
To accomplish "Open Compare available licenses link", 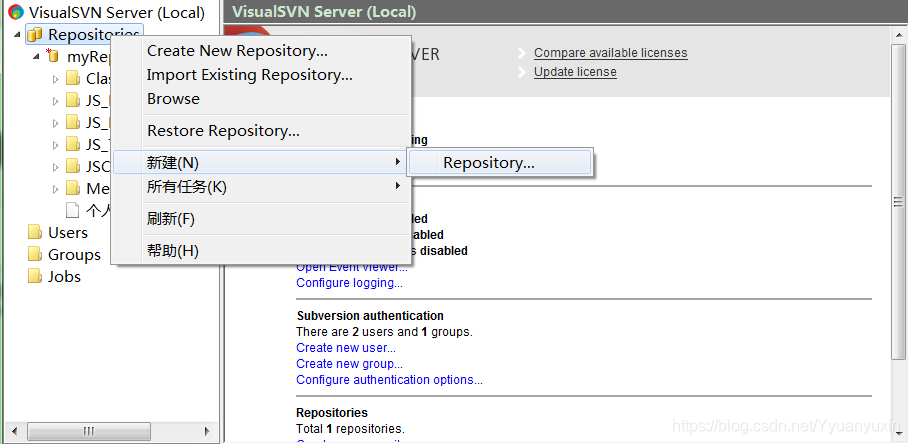I will (x=610, y=53).
